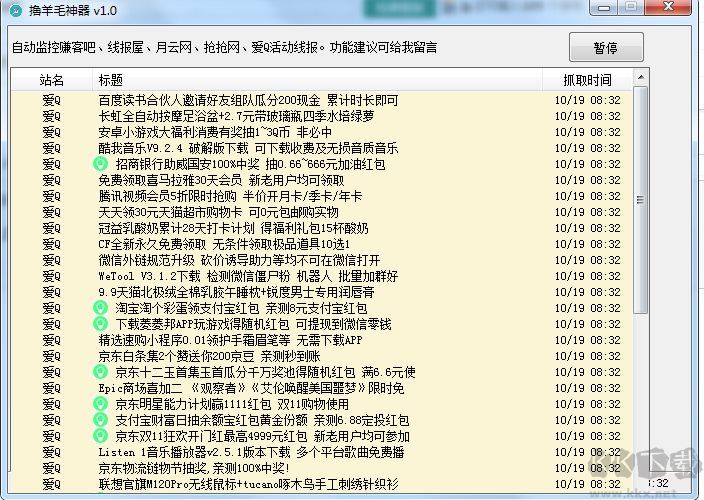The width and height of the screenshot is (704, 500).
Task: Select row 酷我音乐V9.2.4 破解版下载
Action: pos(322,148)
